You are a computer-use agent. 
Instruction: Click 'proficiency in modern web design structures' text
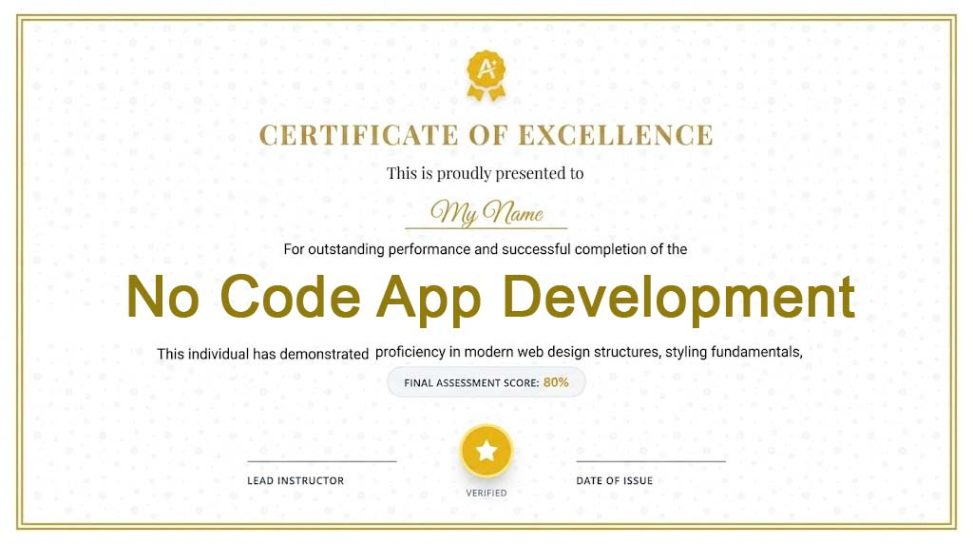[518, 352]
